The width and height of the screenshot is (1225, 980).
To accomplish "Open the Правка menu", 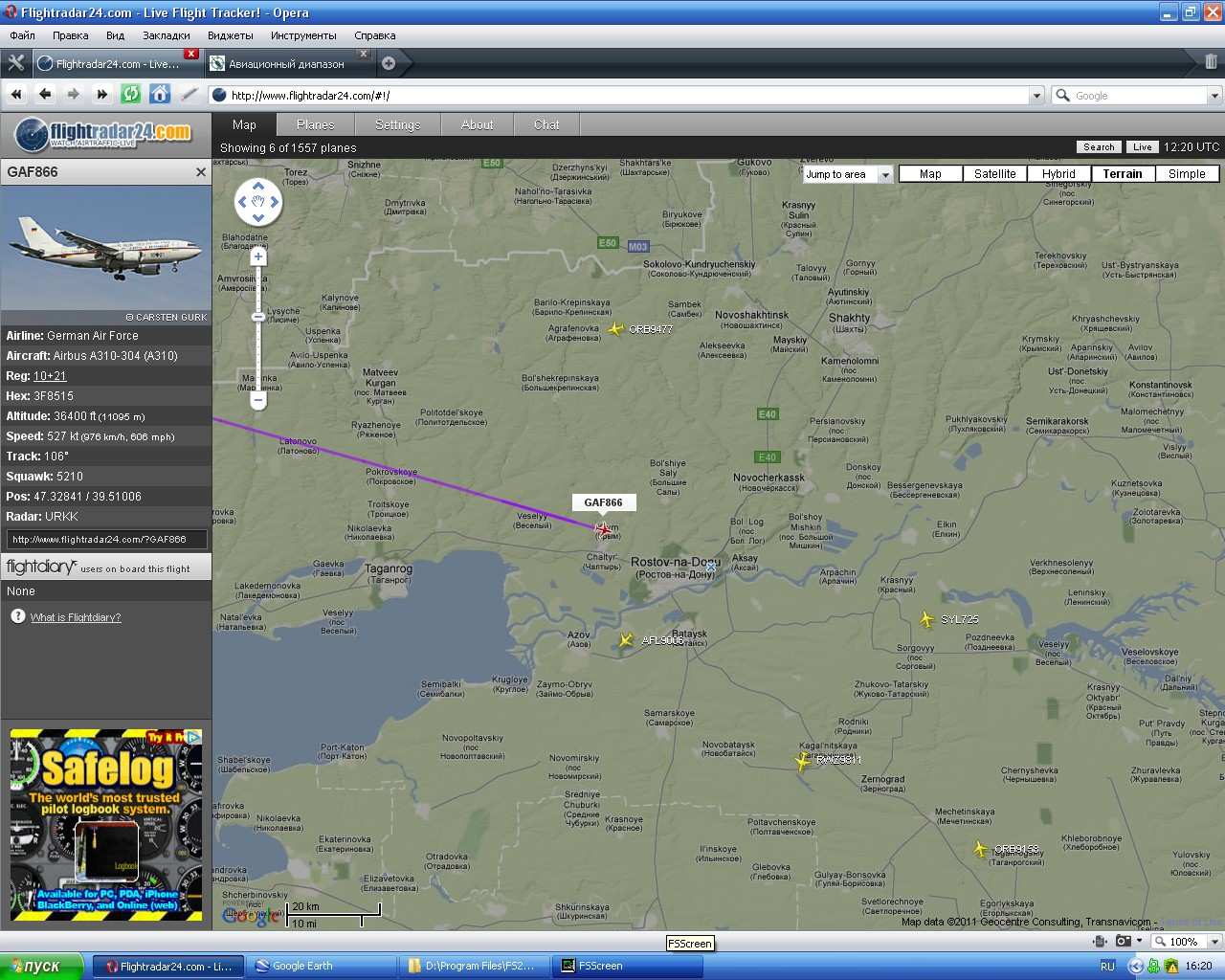I will tap(71, 35).
